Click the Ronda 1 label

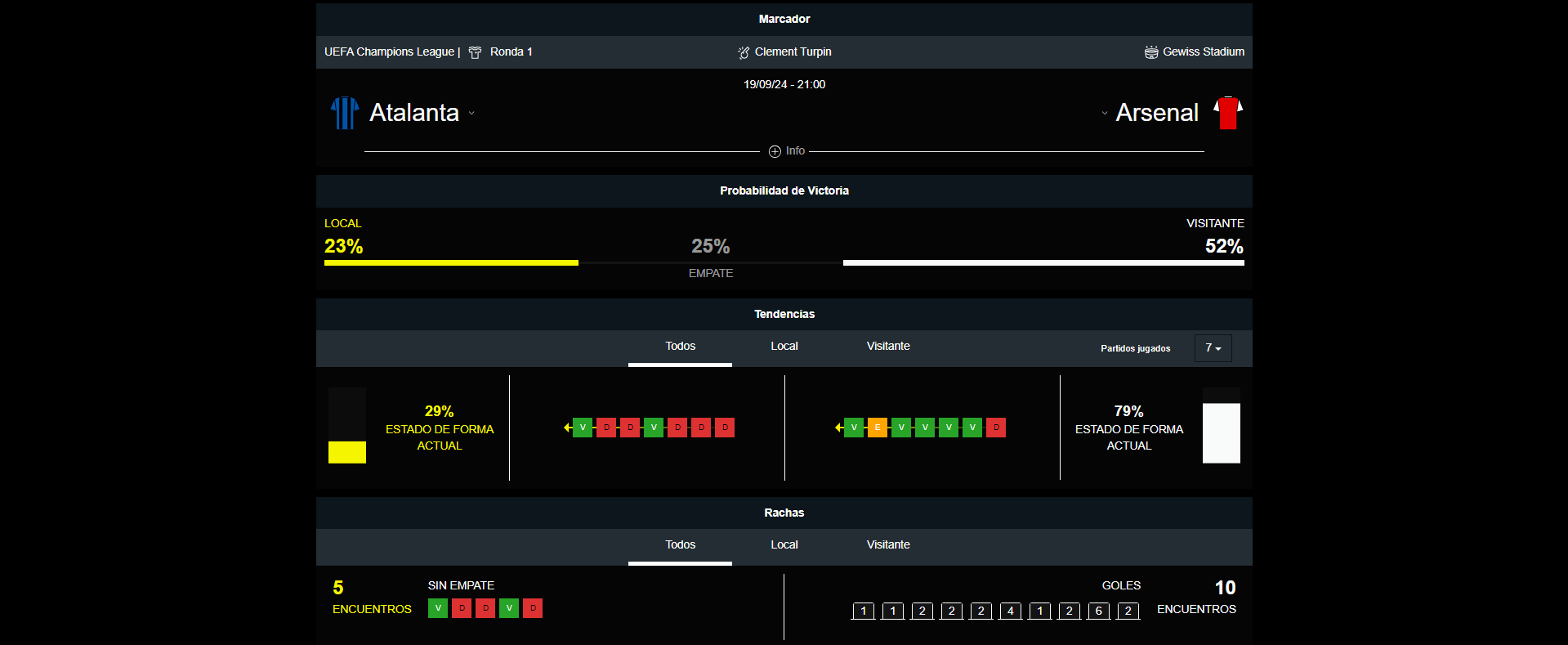pos(511,52)
